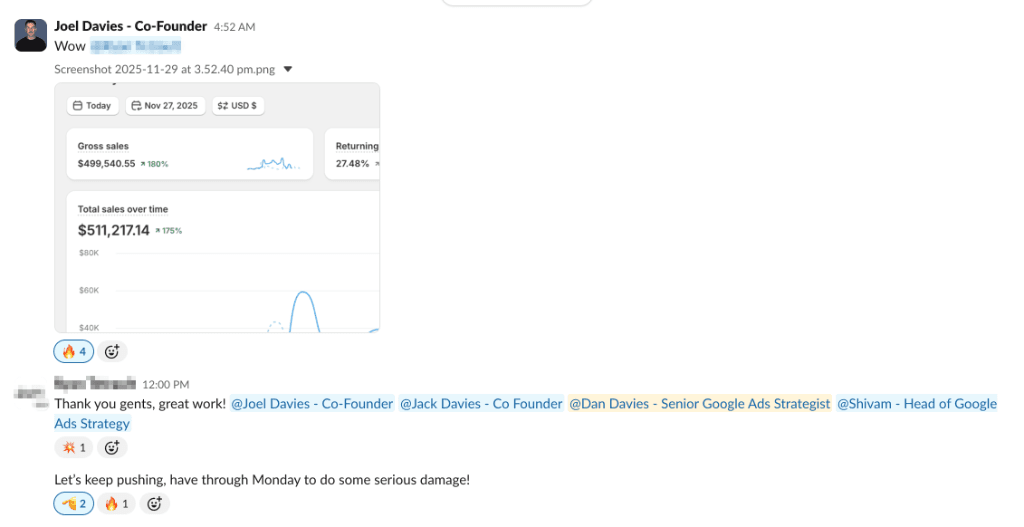Toggle the collision reaction with count 1
The height and width of the screenshot is (527, 1024).
(74, 447)
